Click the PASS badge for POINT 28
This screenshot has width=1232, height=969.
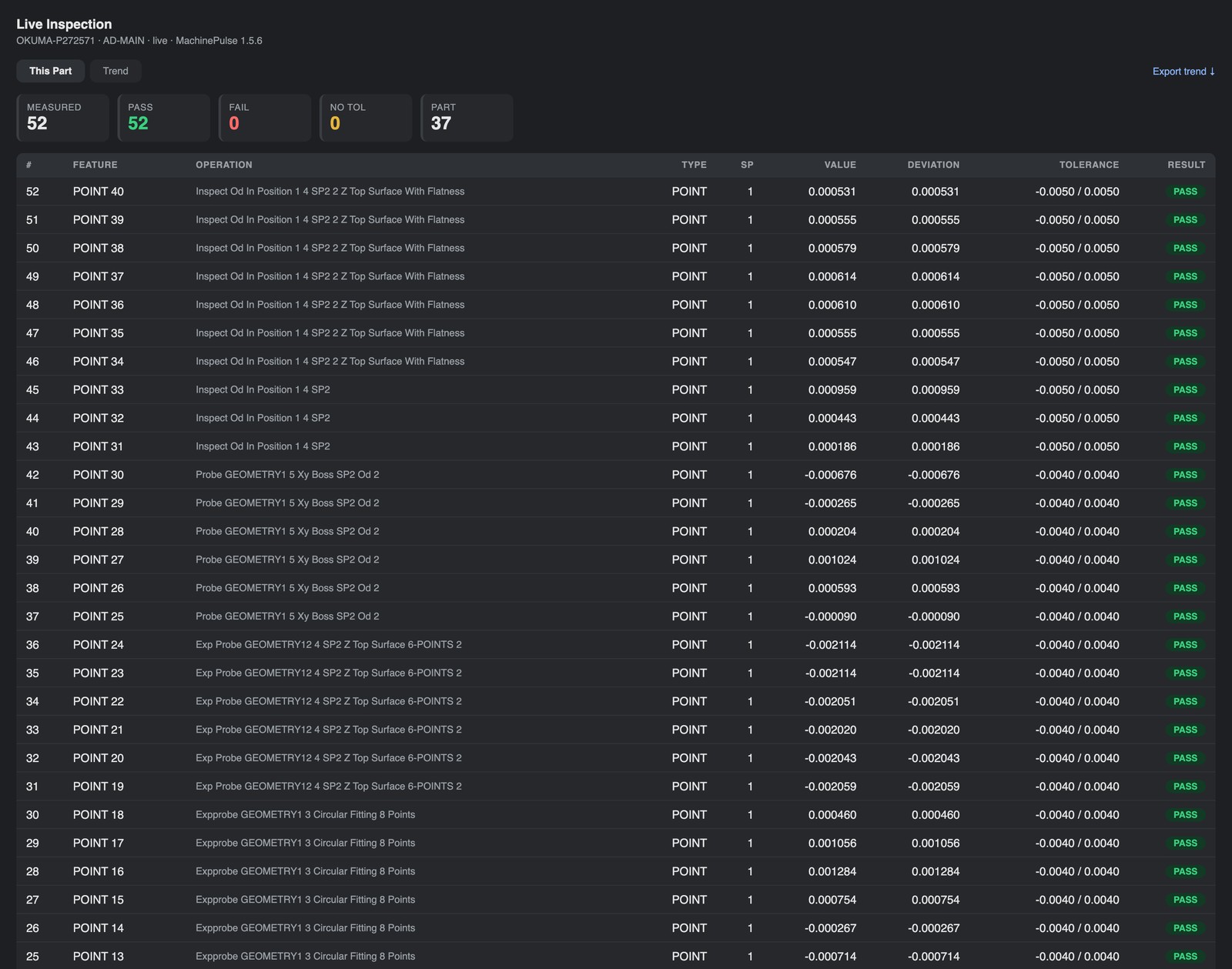point(1185,532)
